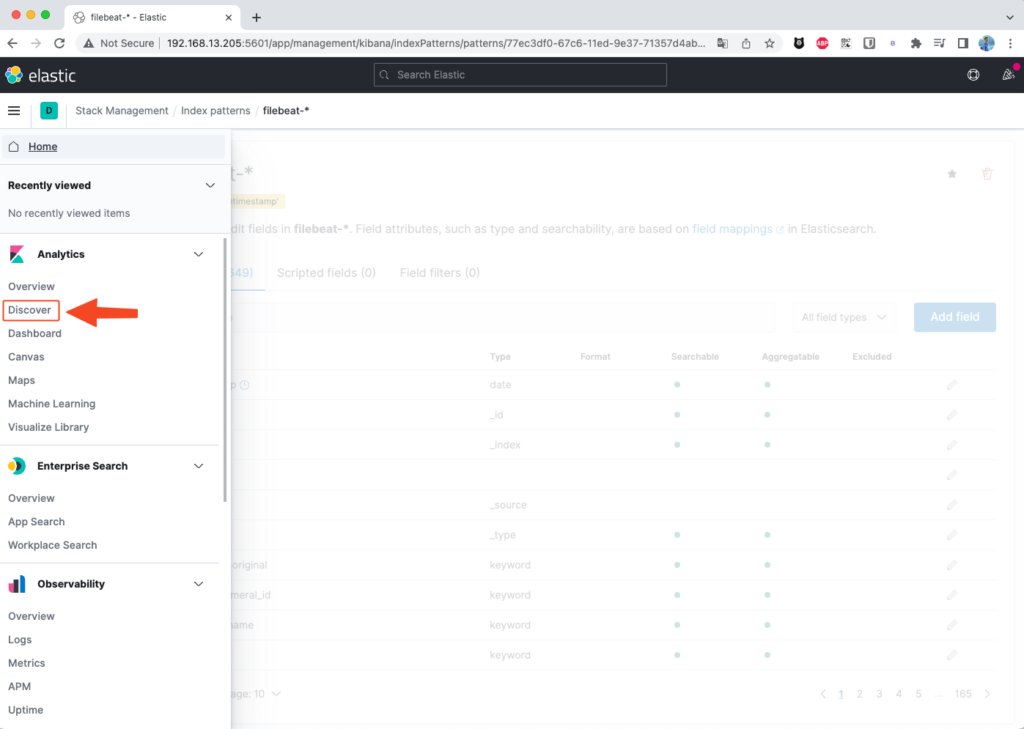
Task: Click next page arrow in pagination
Action: (x=987, y=694)
